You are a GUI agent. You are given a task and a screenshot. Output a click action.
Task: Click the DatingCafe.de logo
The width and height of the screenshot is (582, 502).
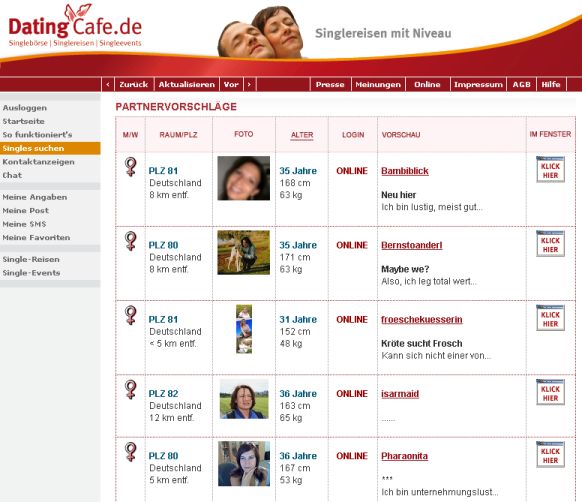(75, 26)
